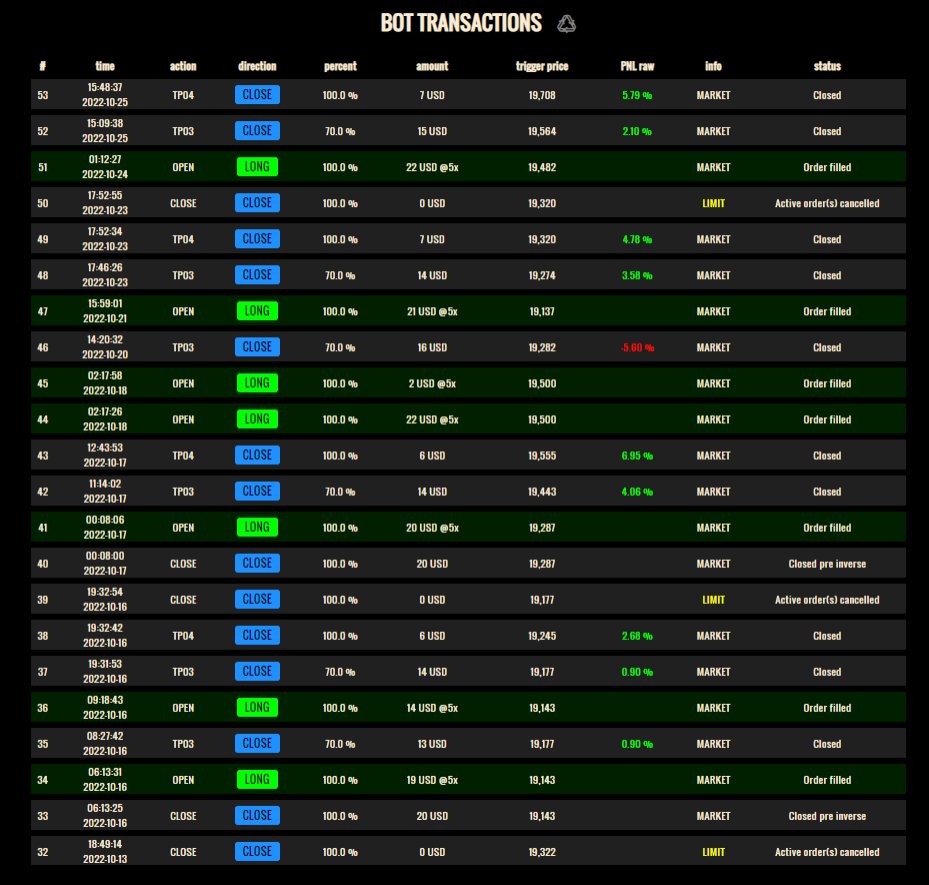Select the 4.78 % PNL value
This screenshot has height=885, width=929.
click(x=637, y=239)
